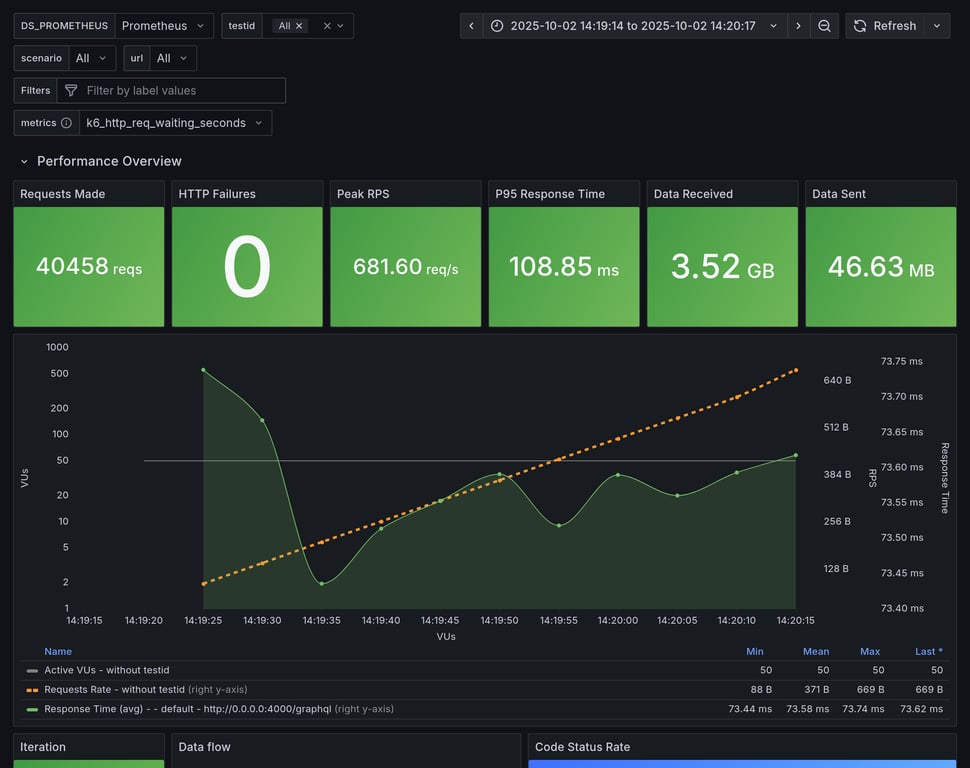Sort legend by Mean column
Screen dimensions: 970x768
point(816,651)
